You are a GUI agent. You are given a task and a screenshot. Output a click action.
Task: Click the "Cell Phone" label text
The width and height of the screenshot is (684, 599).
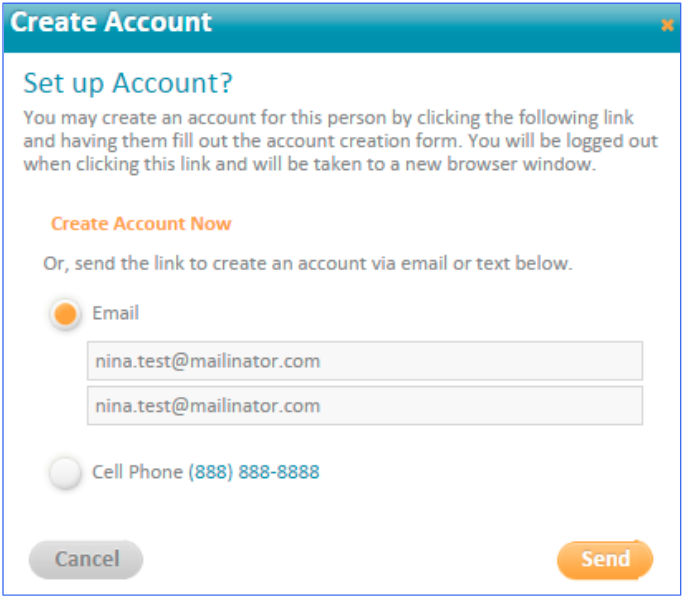pyautogui.click(x=137, y=472)
